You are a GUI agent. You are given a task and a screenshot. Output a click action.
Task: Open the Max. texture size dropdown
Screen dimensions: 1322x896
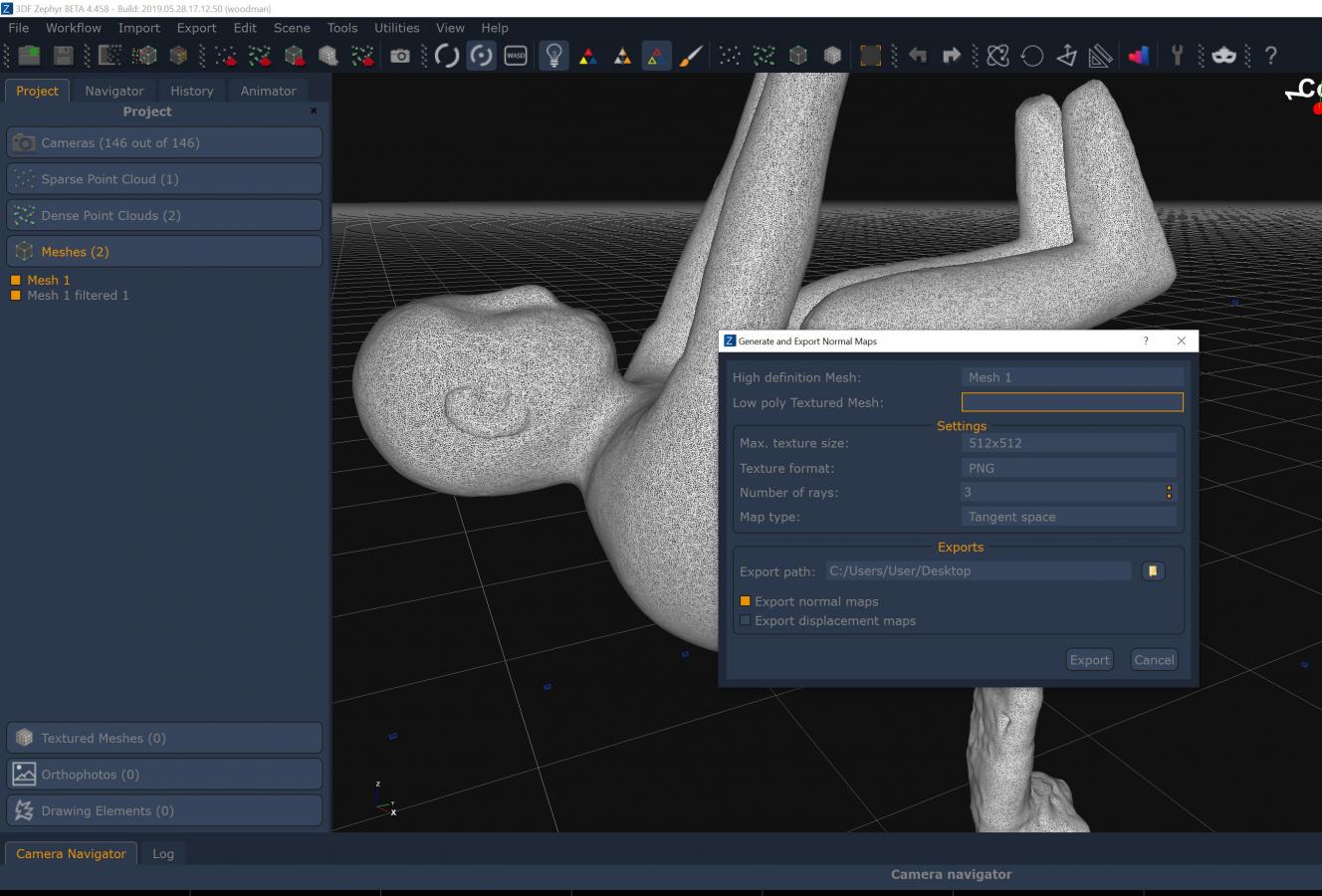pyautogui.click(x=1069, y=443)
